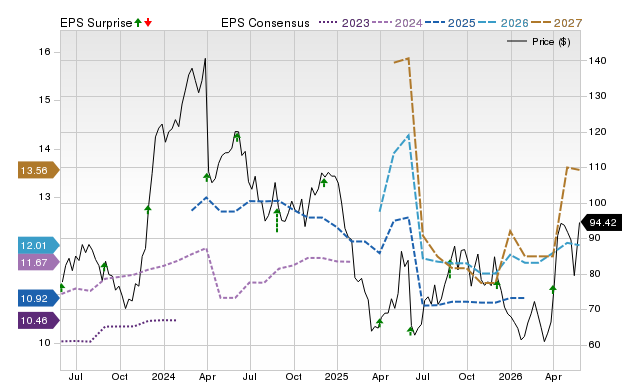This screenshot has height=382, width=640.
Task: Click the red down arrow in legend
Action: pyautogui.click(x=148, y=22)
